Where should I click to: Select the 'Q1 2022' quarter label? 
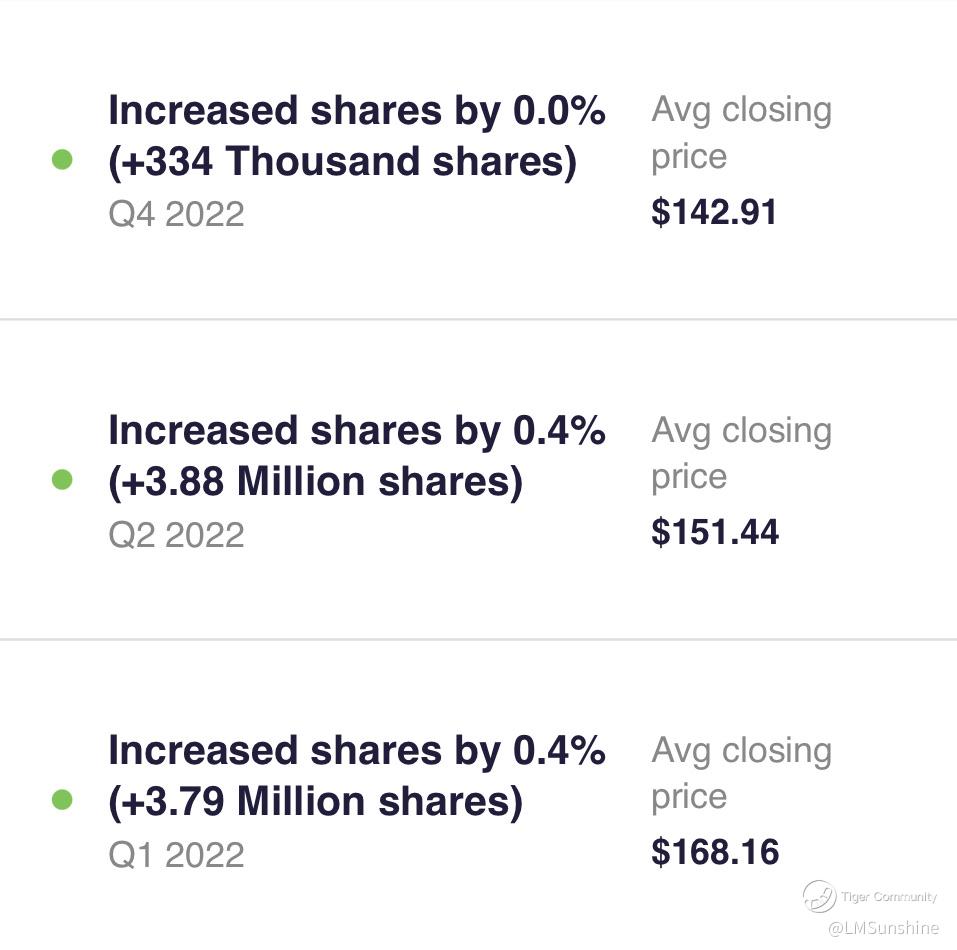coord(176,854)
